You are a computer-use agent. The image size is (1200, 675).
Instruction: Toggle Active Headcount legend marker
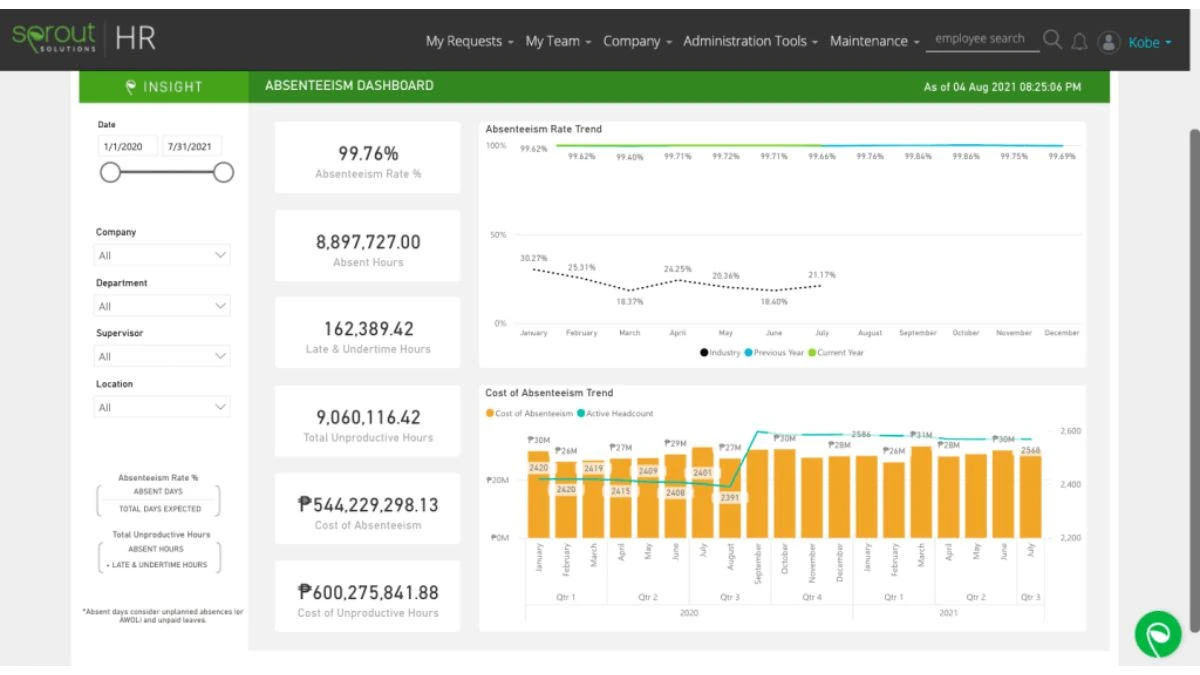coord(581,413)
